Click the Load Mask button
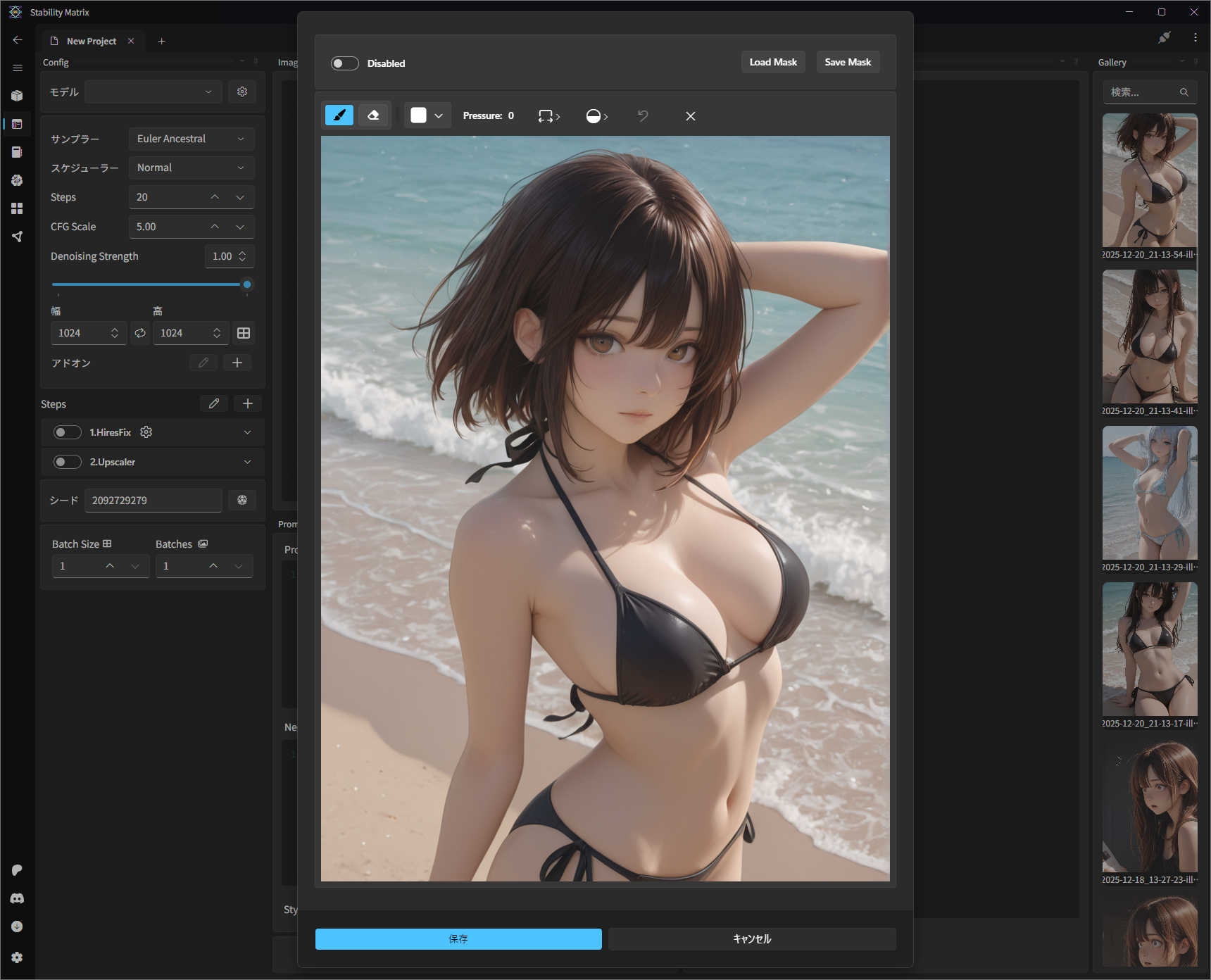Viewport: 1211px width, 980px height. click(772, 62)
